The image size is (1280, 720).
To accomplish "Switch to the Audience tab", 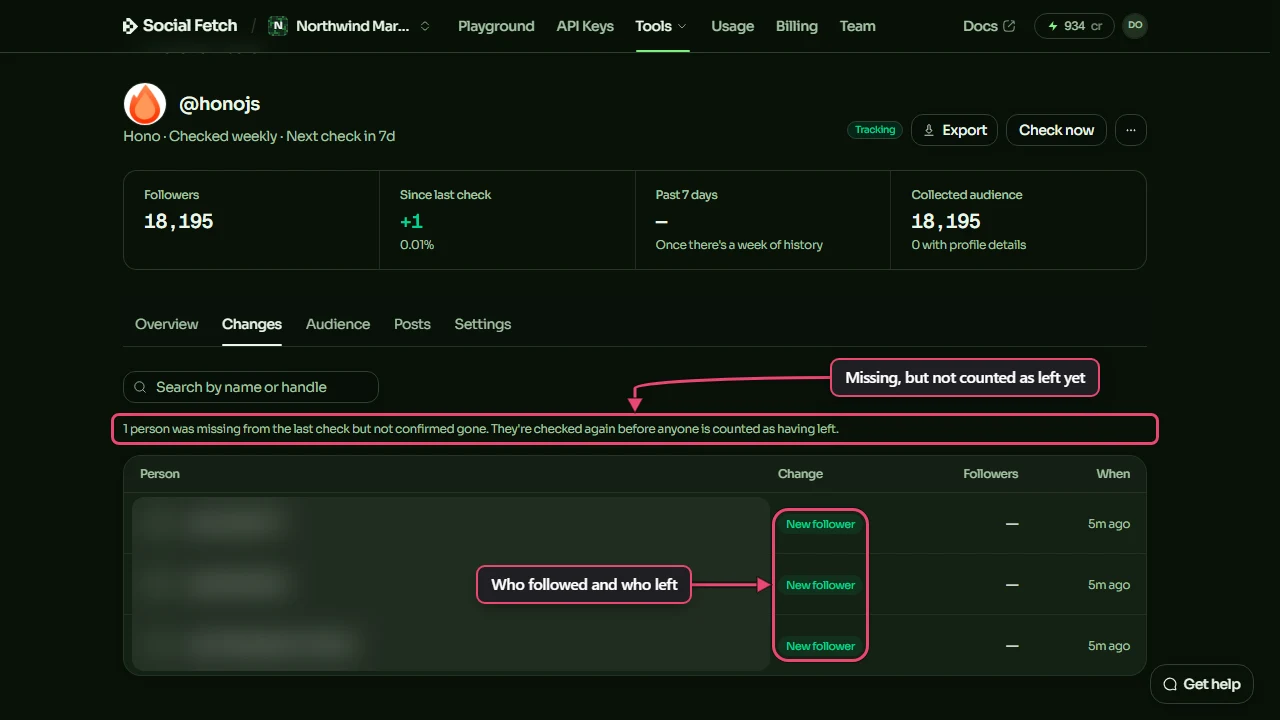I will tap(338, 324).
